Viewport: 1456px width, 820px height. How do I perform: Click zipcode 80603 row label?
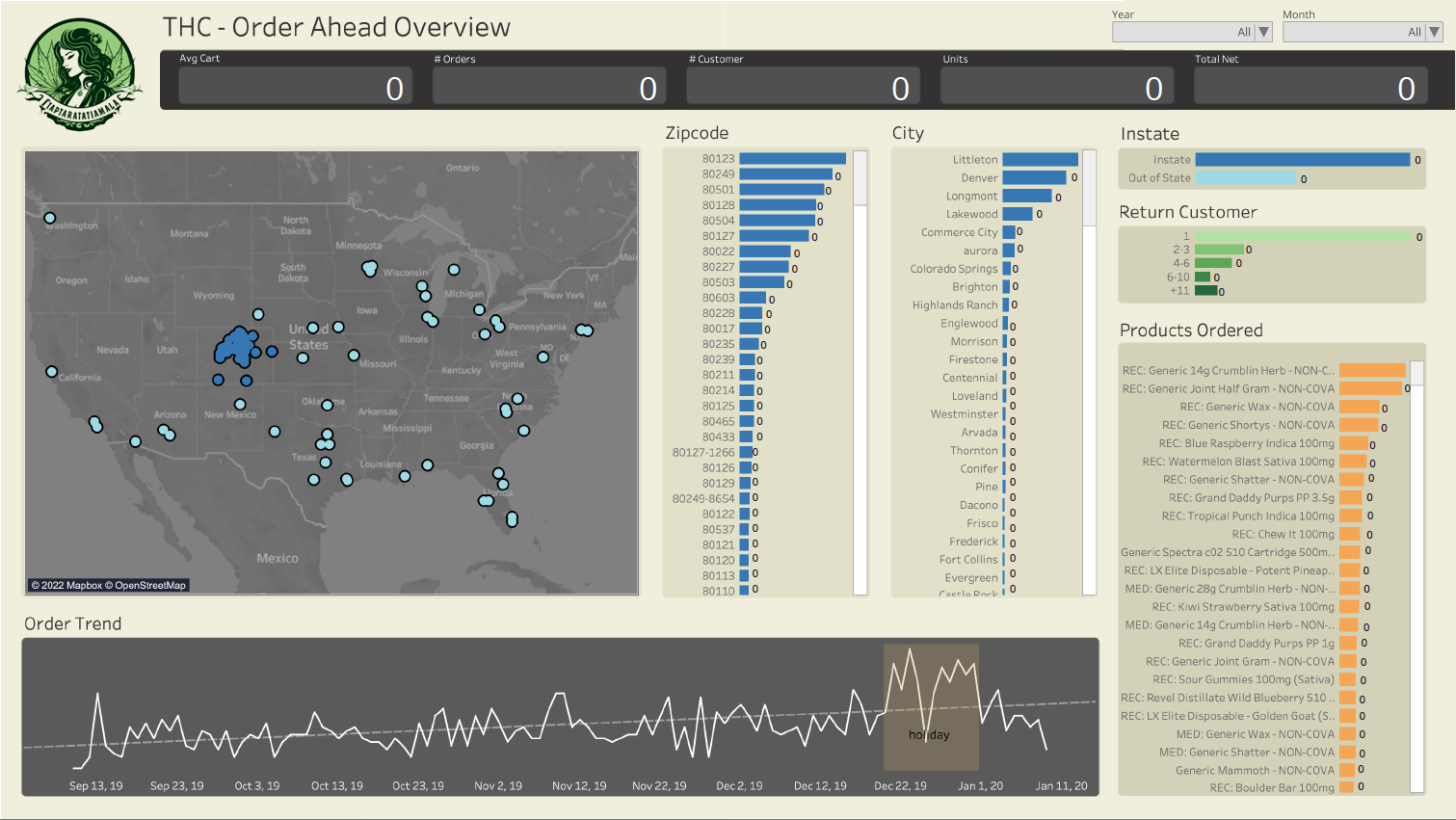click(718, 298)
